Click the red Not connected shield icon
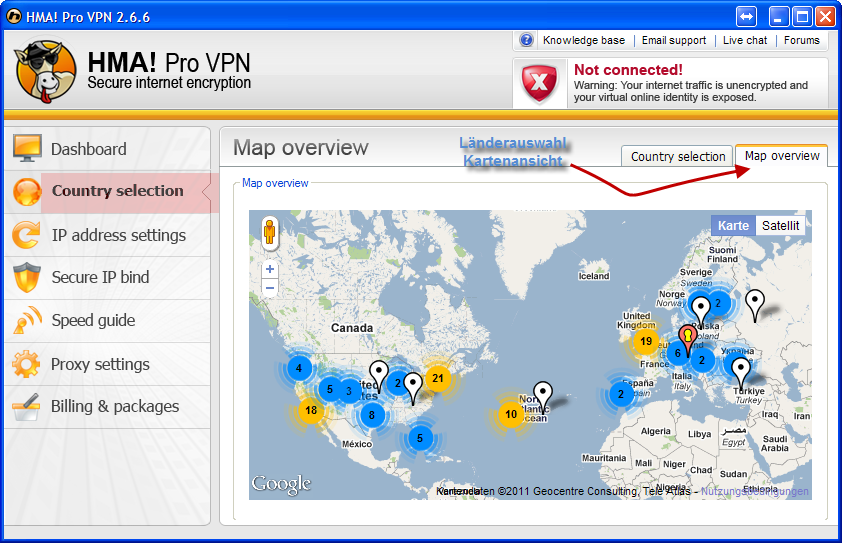The height and width of the screenshot is (543, 842). 539,83
